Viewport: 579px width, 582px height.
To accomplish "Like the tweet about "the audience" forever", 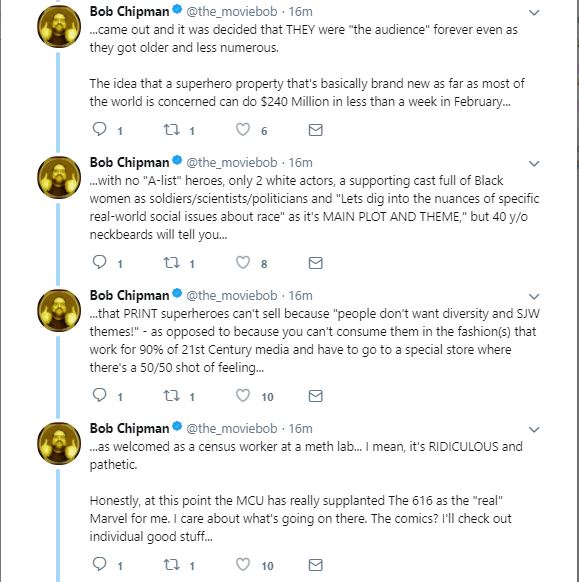I will coord(243,130).
